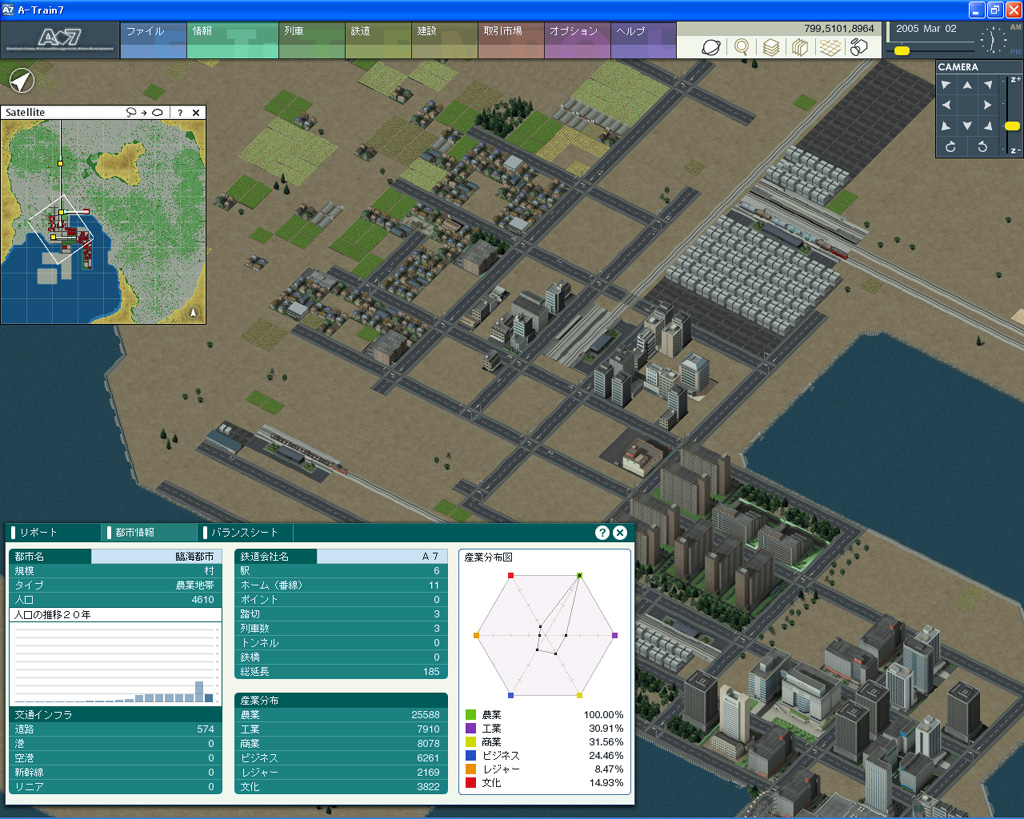
Task: Rotate camera counterclockwise
Action: pos(982,147)
